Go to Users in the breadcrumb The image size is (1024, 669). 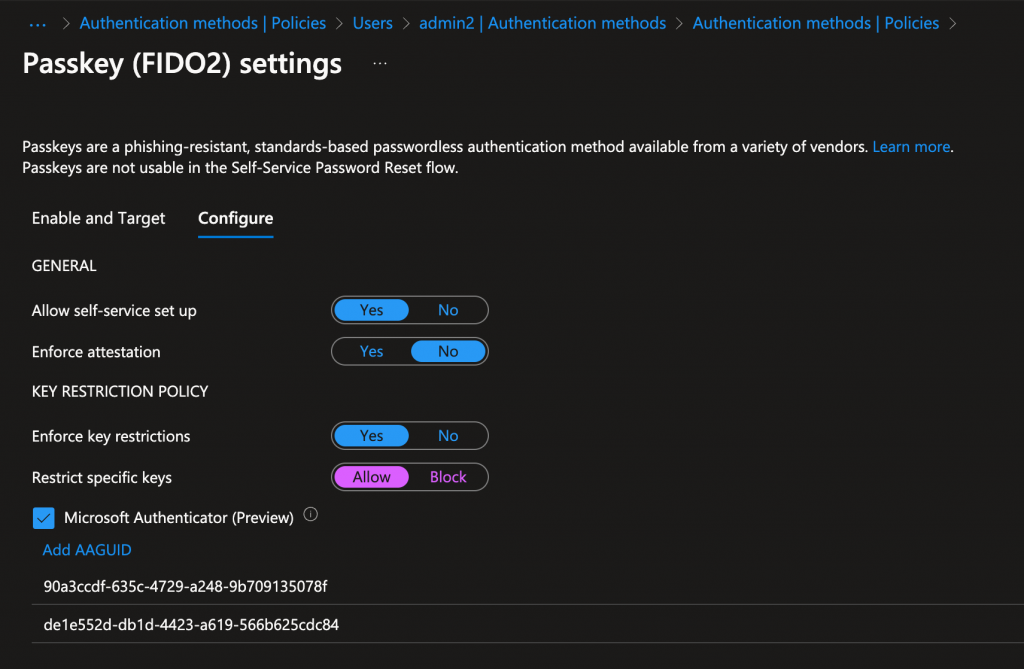[372, 23]
